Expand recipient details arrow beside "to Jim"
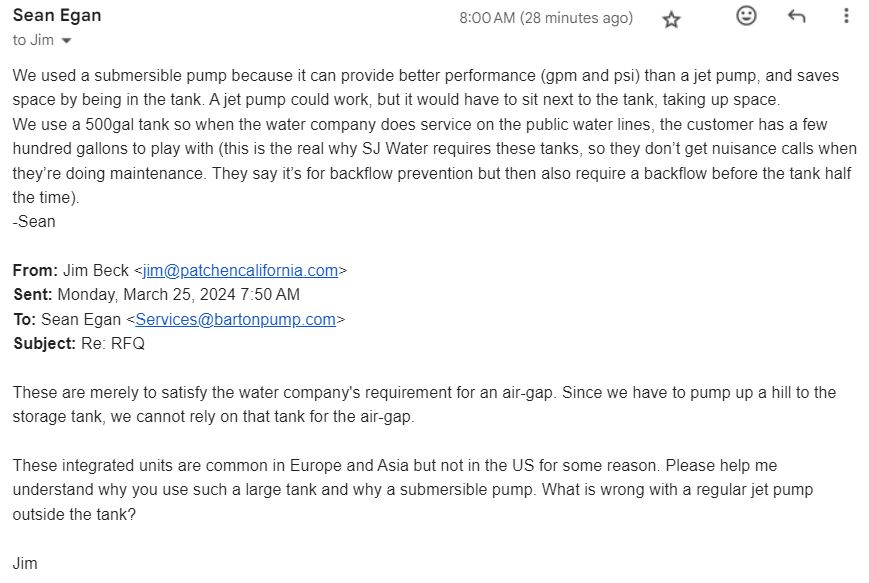Image resolution: width=869 pixels, height=583 pixels. coord(67,41)
